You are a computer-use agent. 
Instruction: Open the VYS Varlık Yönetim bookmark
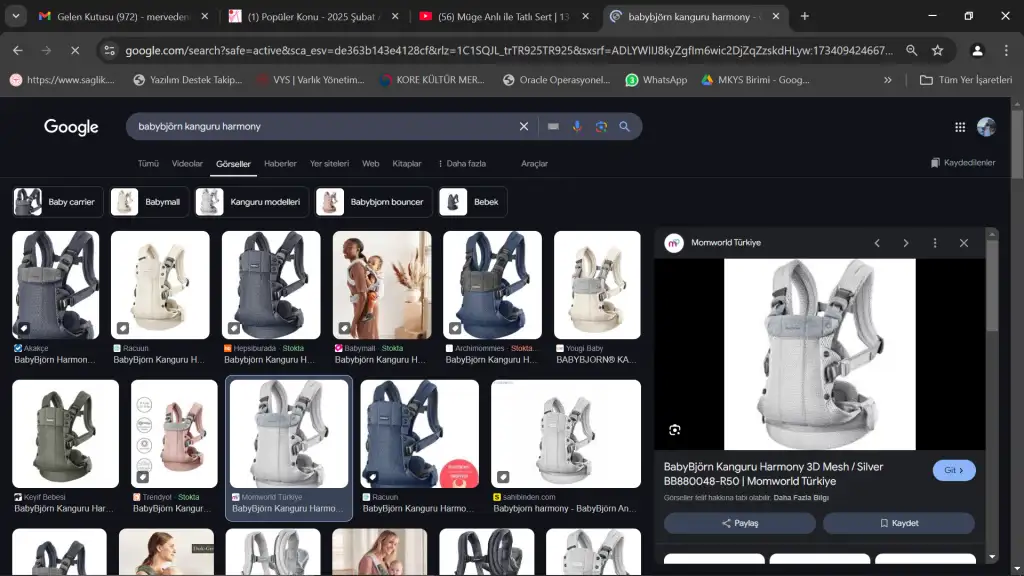coord(311,80)
